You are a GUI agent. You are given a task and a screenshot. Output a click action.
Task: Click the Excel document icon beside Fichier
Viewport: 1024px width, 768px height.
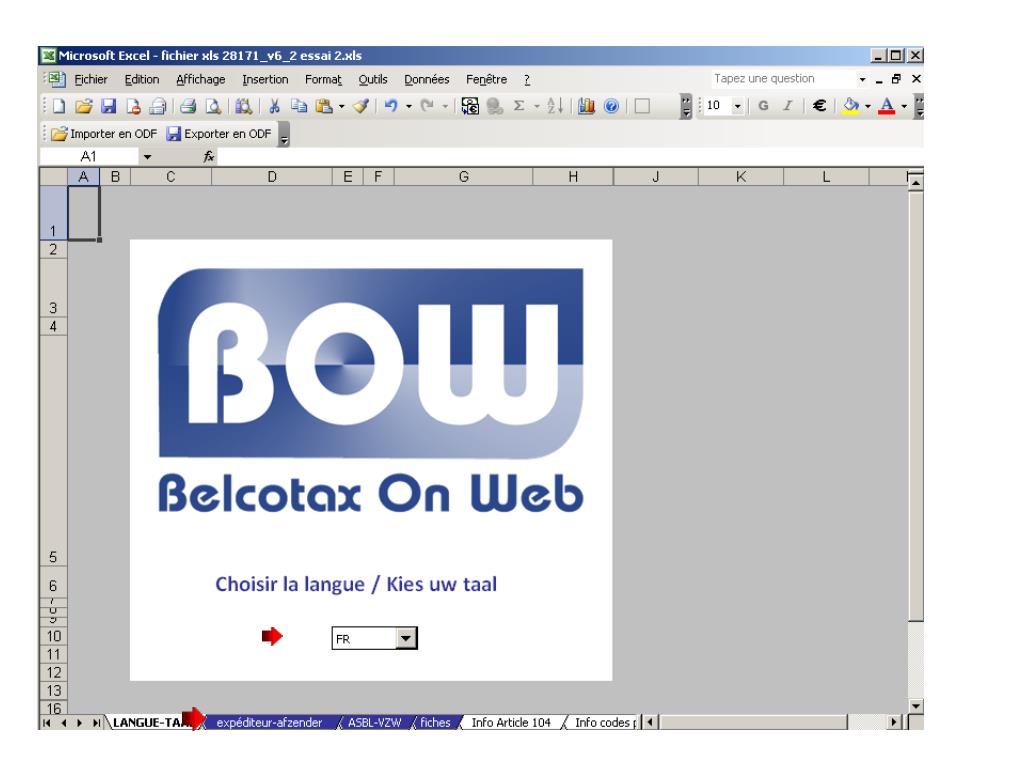[x=57, y=80]
